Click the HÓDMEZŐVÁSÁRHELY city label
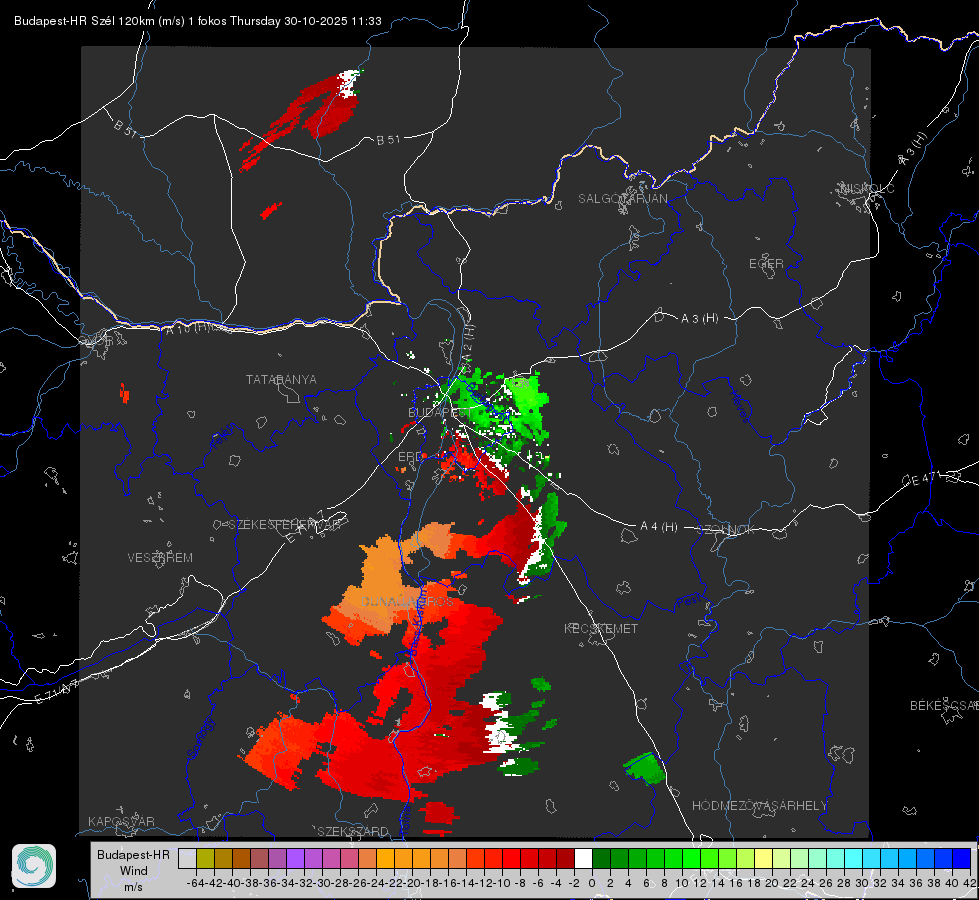979x900 pixels. click(x=759, y=806)
